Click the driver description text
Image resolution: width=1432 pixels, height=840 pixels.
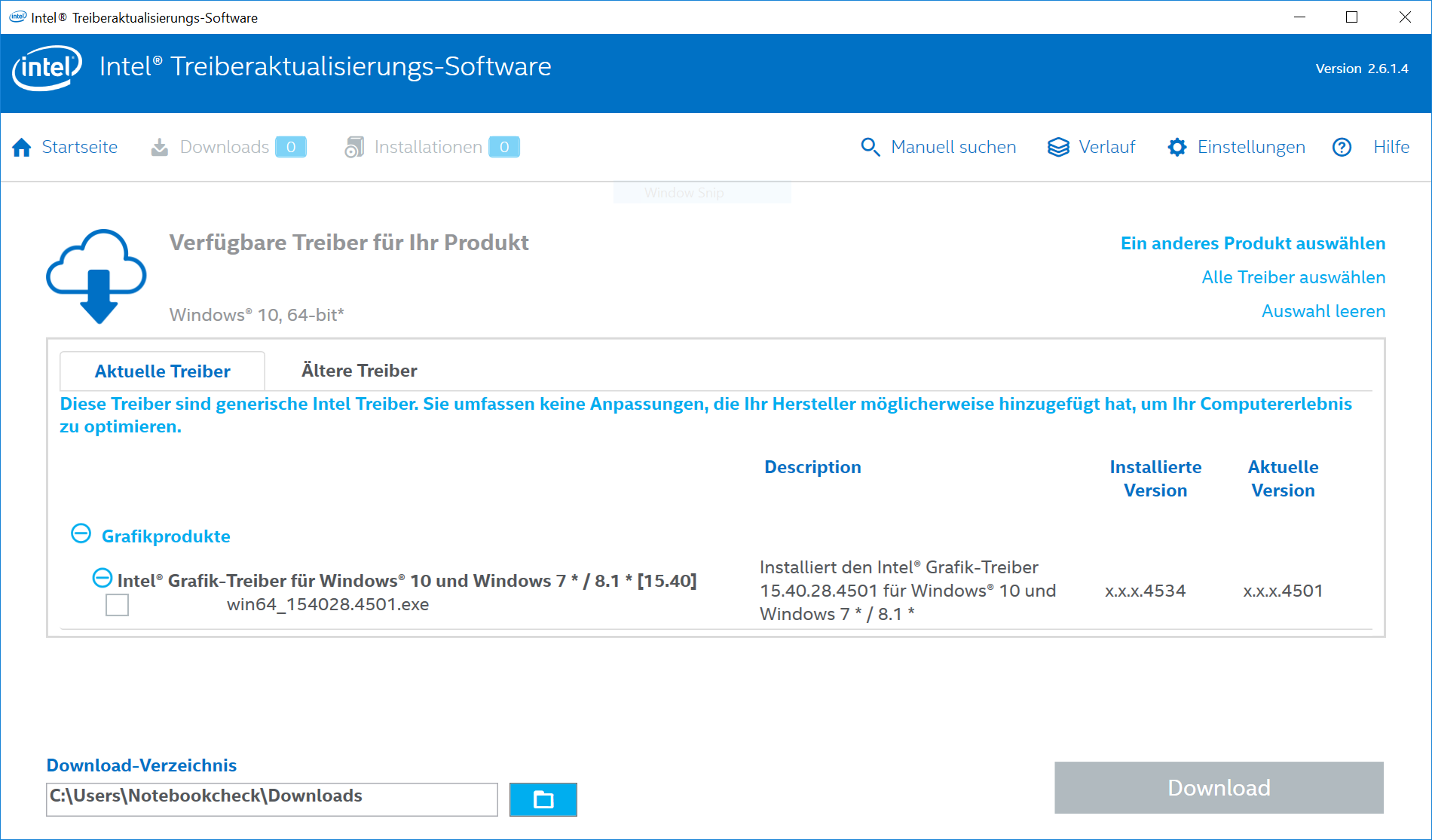click(x=907, y=591)
